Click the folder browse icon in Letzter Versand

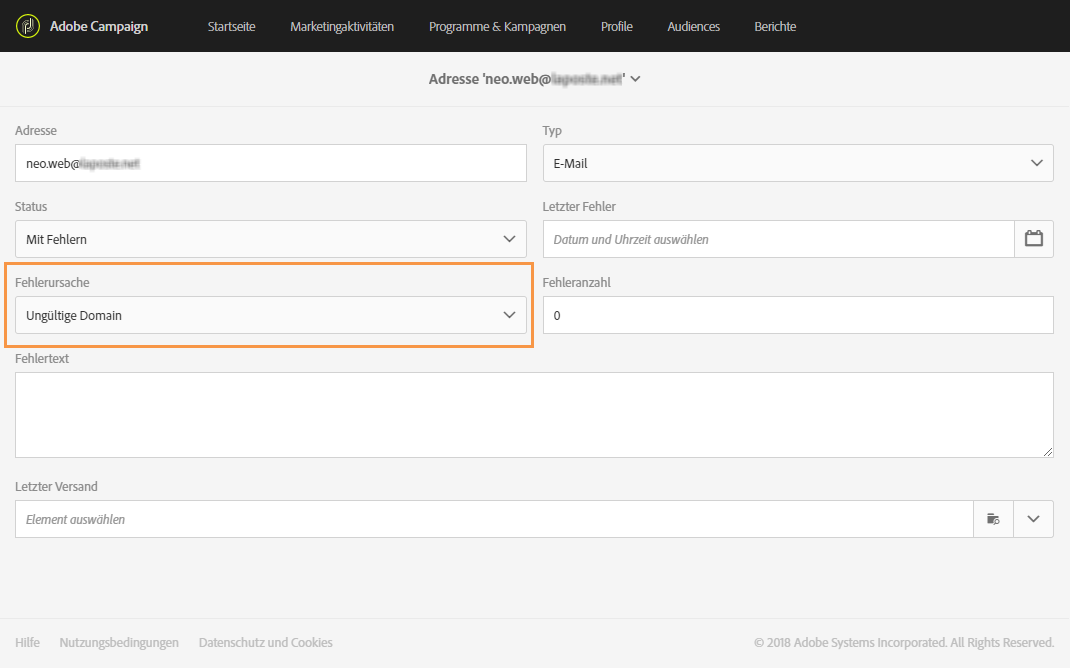tap(993, 519)
